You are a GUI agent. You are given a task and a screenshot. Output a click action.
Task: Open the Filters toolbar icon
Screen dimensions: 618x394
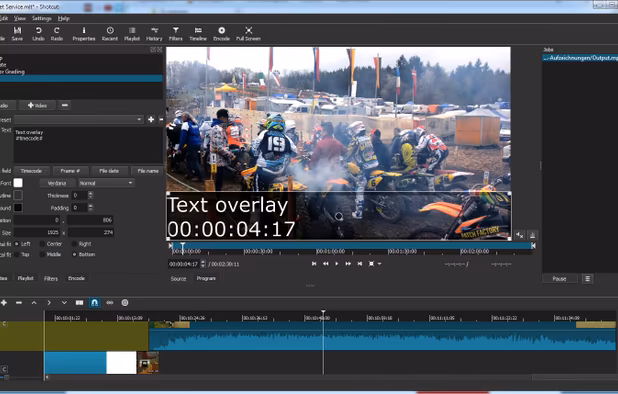click(x=175, y=34)
